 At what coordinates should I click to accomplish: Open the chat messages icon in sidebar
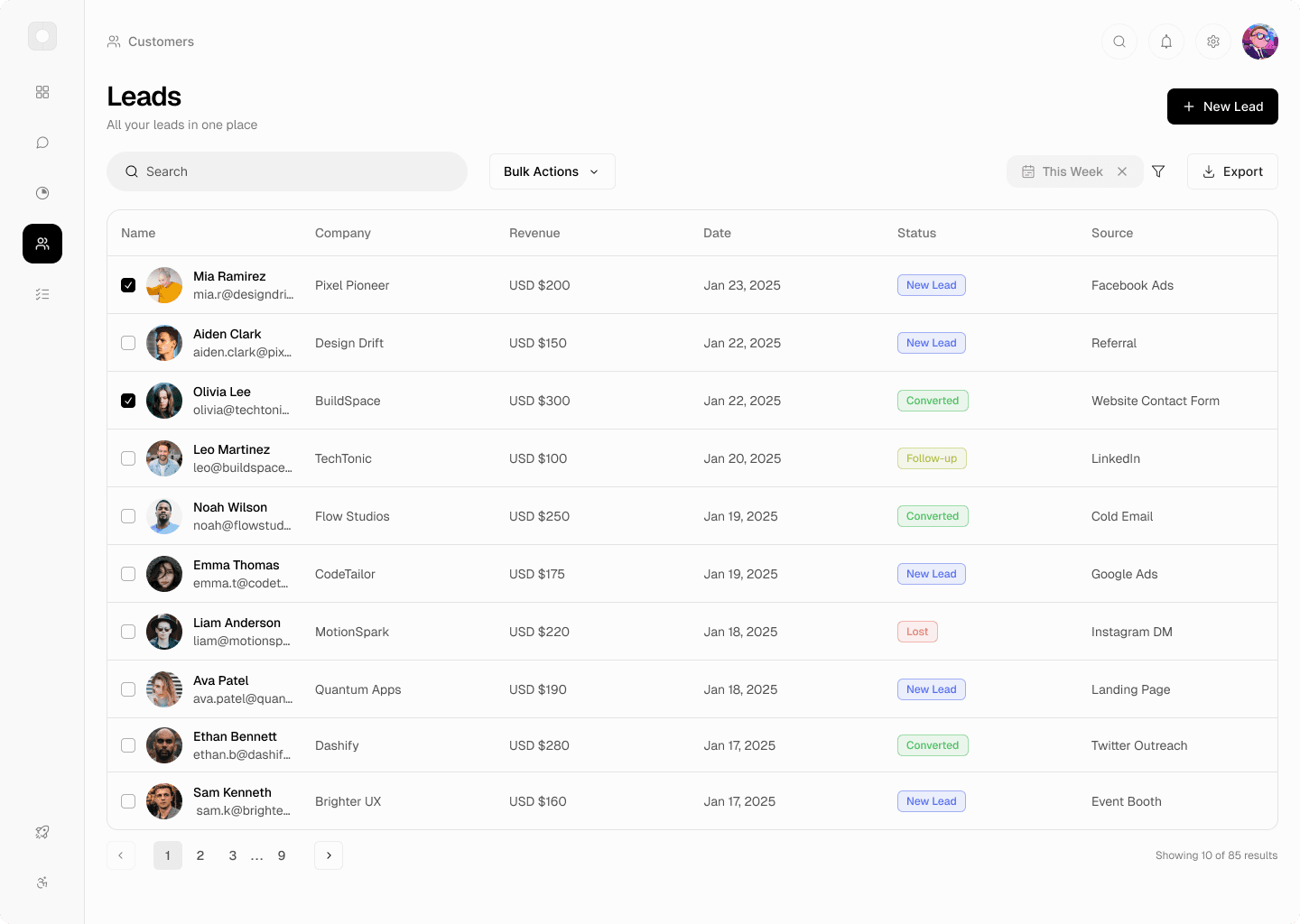pyautogui.click(x=42, y=143)
